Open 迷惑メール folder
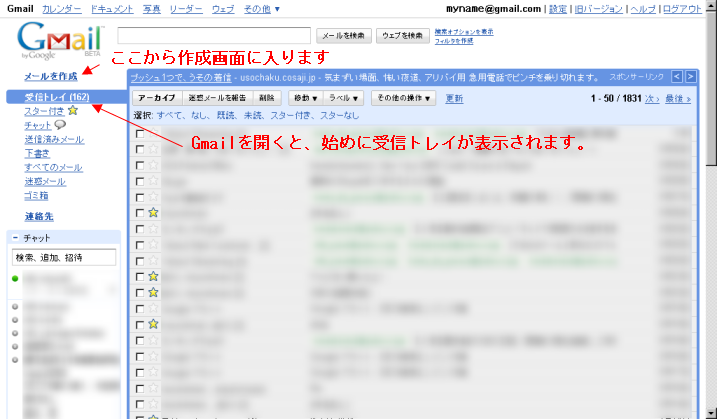 [x=45, y=182]
